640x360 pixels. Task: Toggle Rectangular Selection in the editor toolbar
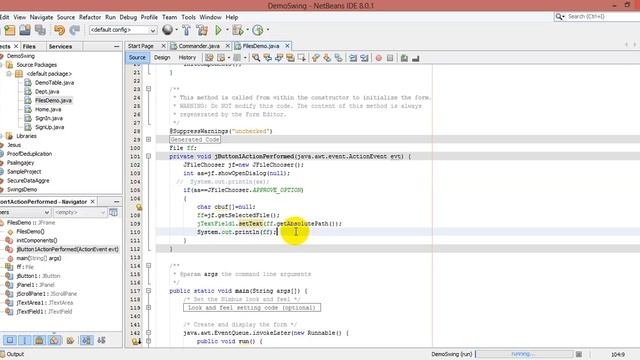[x=302, y=58]
